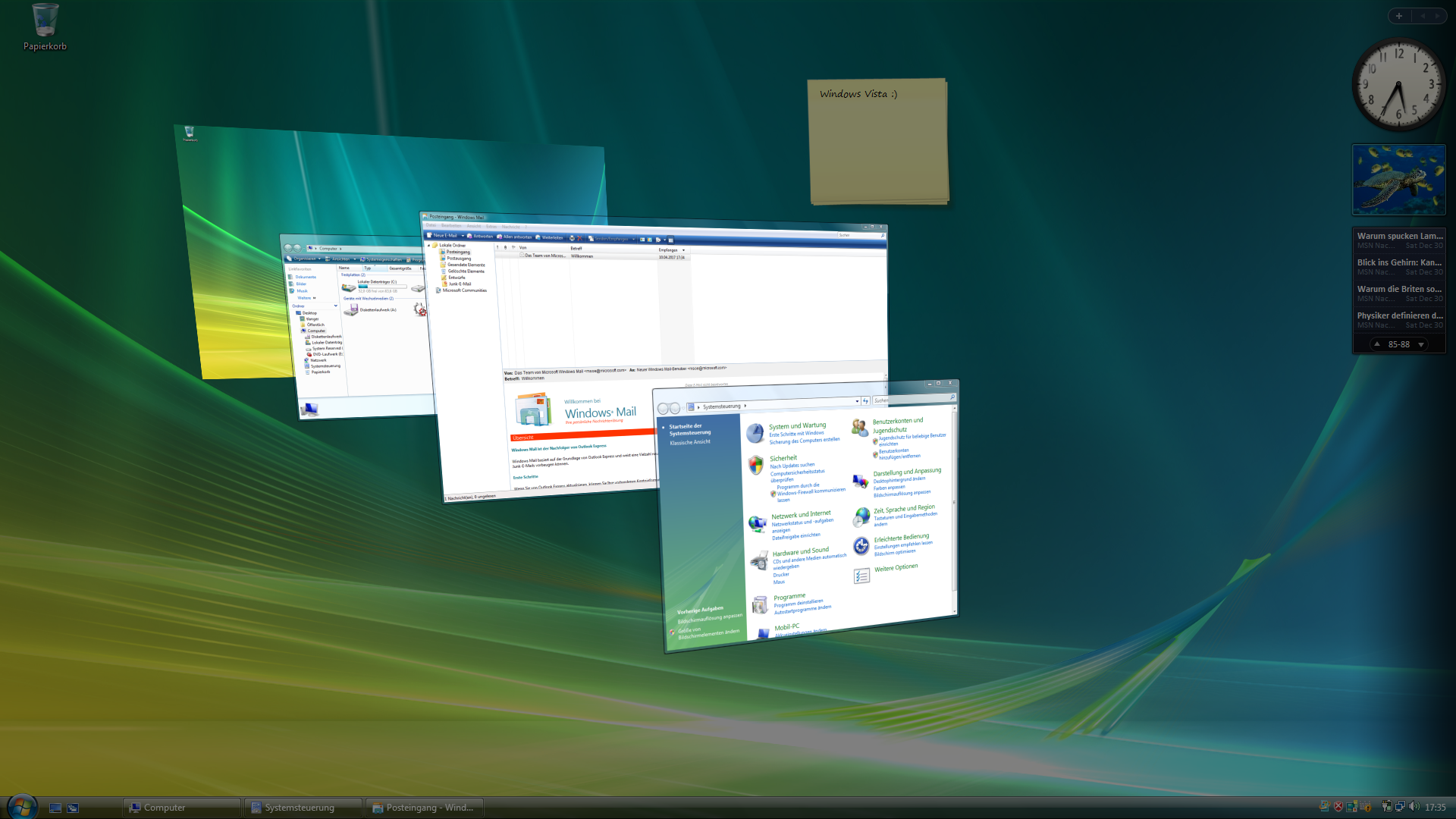Click the Start orb on the taskbar
Image resolution: width=1456 pixels, height=819 pixels.
(x=21, y=806)
